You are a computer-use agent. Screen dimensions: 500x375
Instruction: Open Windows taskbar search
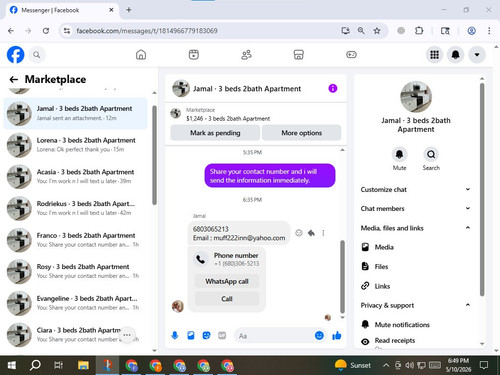(35, 365)
